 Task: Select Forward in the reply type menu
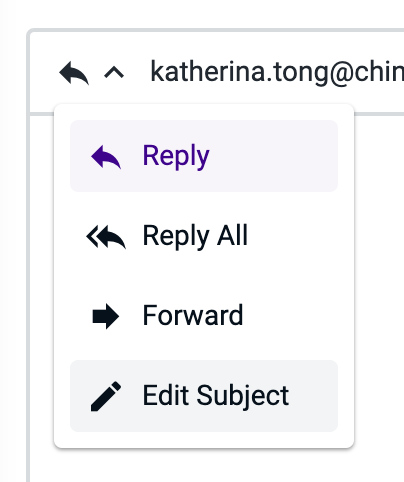coord(204,316)
